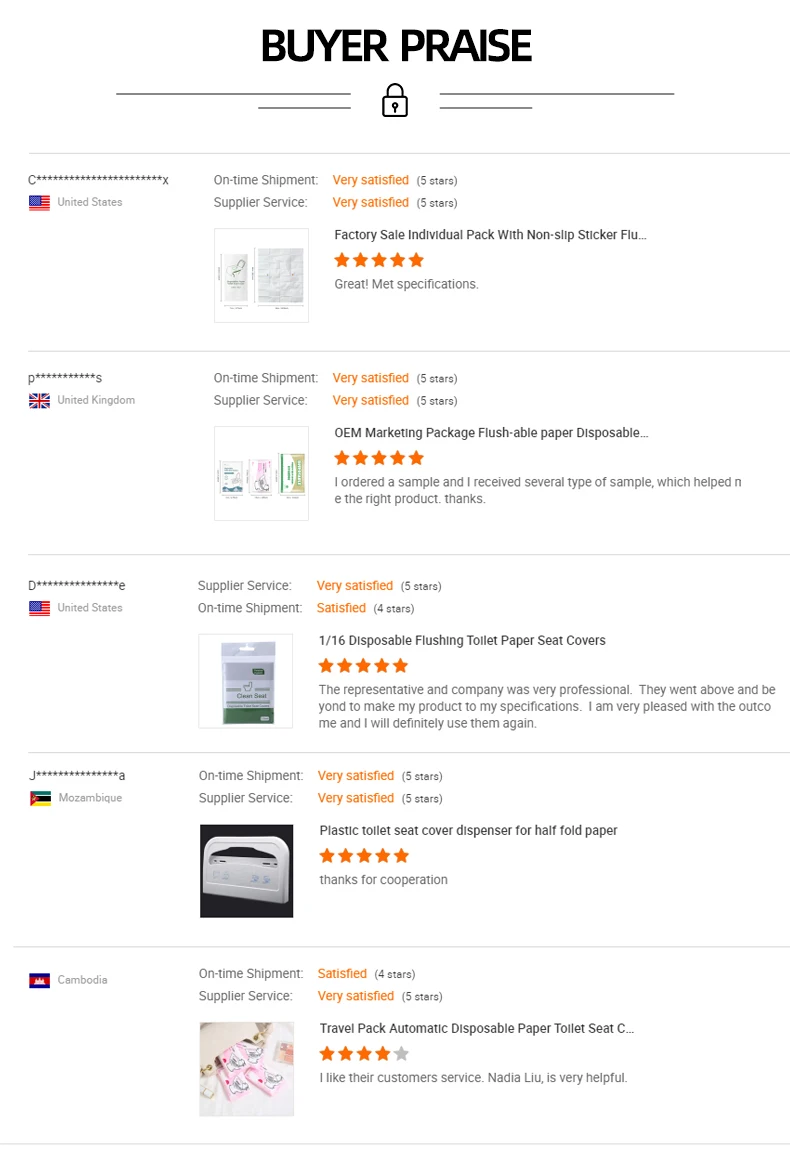The image size is (790, 1153).
Task: Click the padlock icon under Buyer Praise
Action: click(x=395, y=100)
